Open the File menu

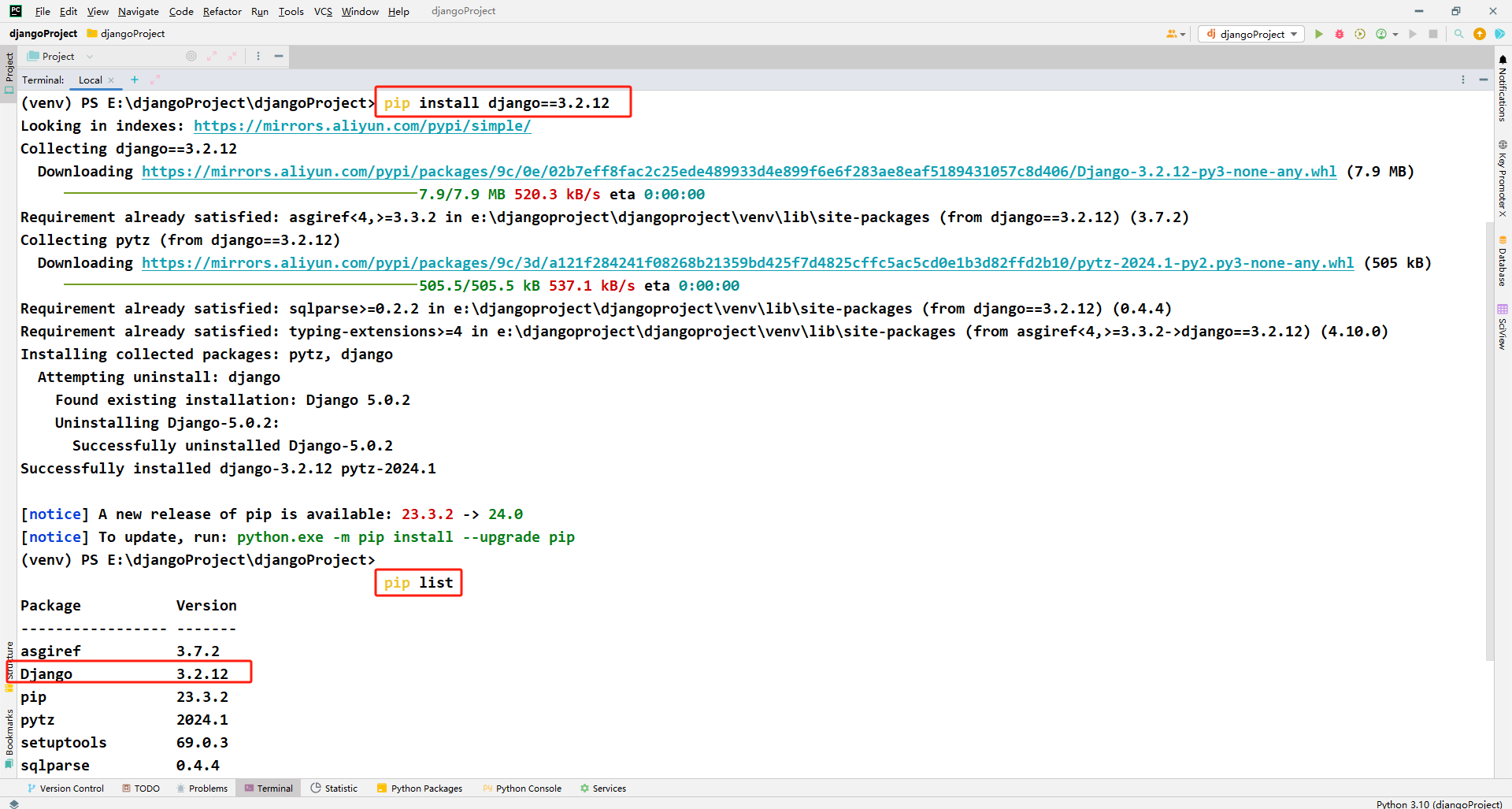point(43,11)
